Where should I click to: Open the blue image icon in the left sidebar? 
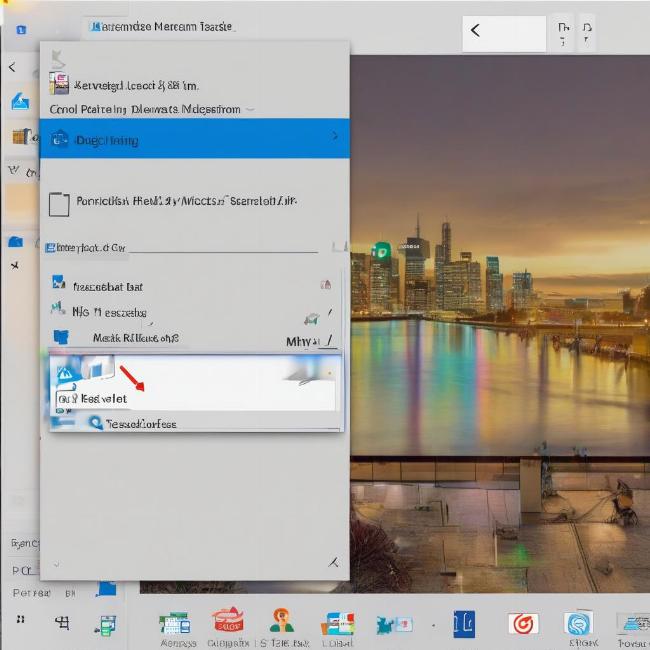[x=20, y=102]
